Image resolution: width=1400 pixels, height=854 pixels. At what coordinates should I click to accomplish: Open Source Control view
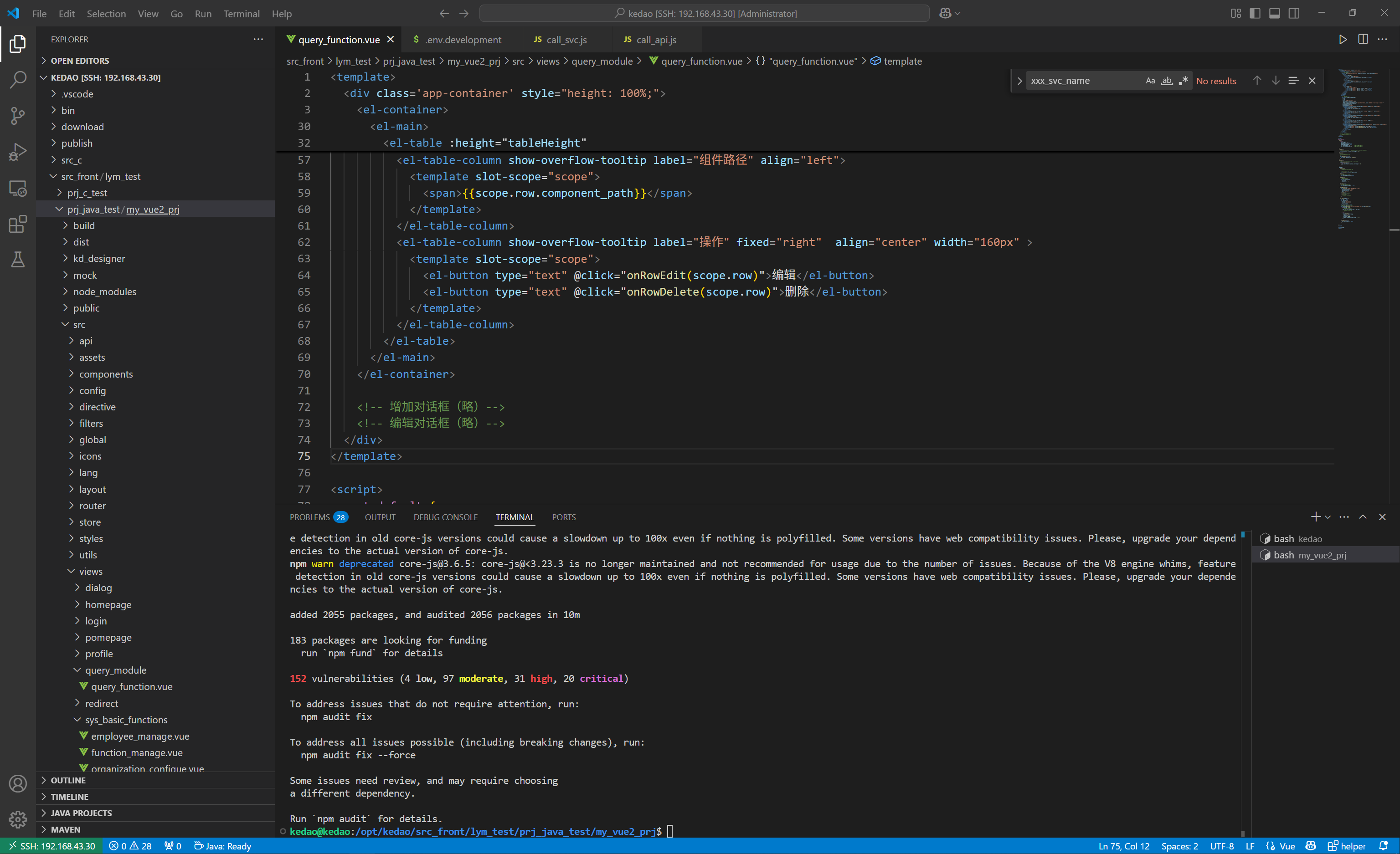click(18, 116)
